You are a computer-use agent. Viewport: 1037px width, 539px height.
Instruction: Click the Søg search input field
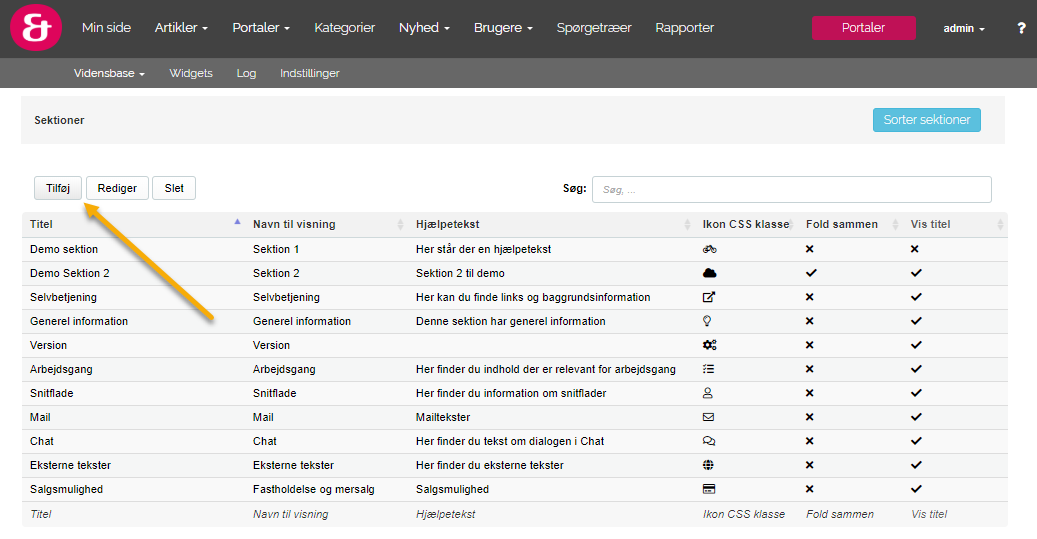coord(791,189)
